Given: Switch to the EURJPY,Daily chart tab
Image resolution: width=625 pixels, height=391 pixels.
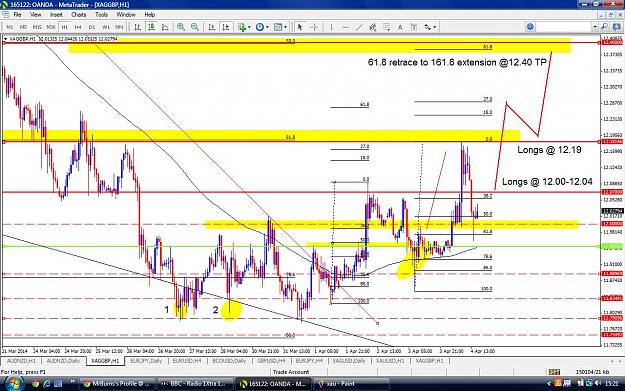Looking at the screenshot, I should tap(146, 361).
